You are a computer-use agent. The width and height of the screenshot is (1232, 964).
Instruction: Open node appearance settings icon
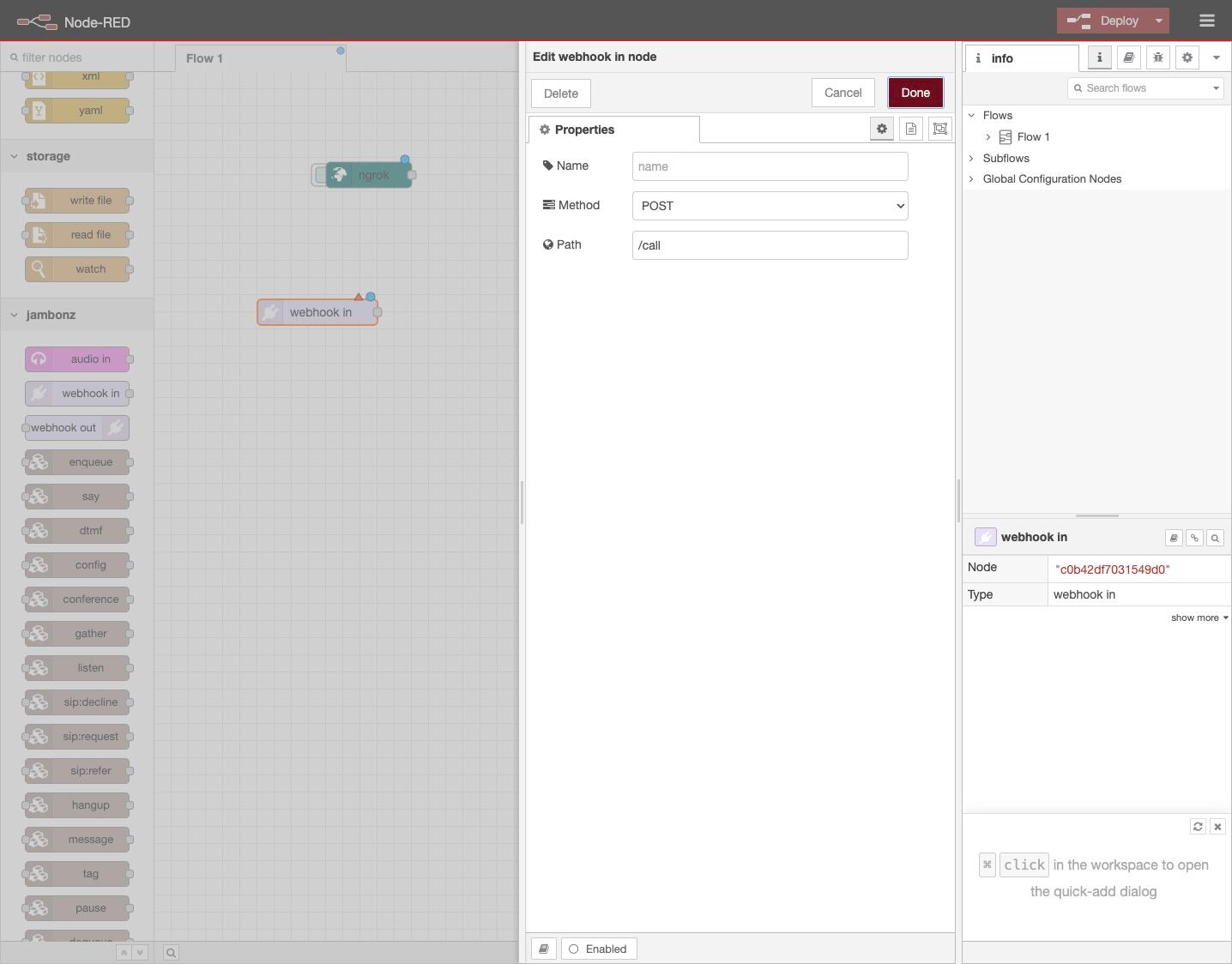940,129
